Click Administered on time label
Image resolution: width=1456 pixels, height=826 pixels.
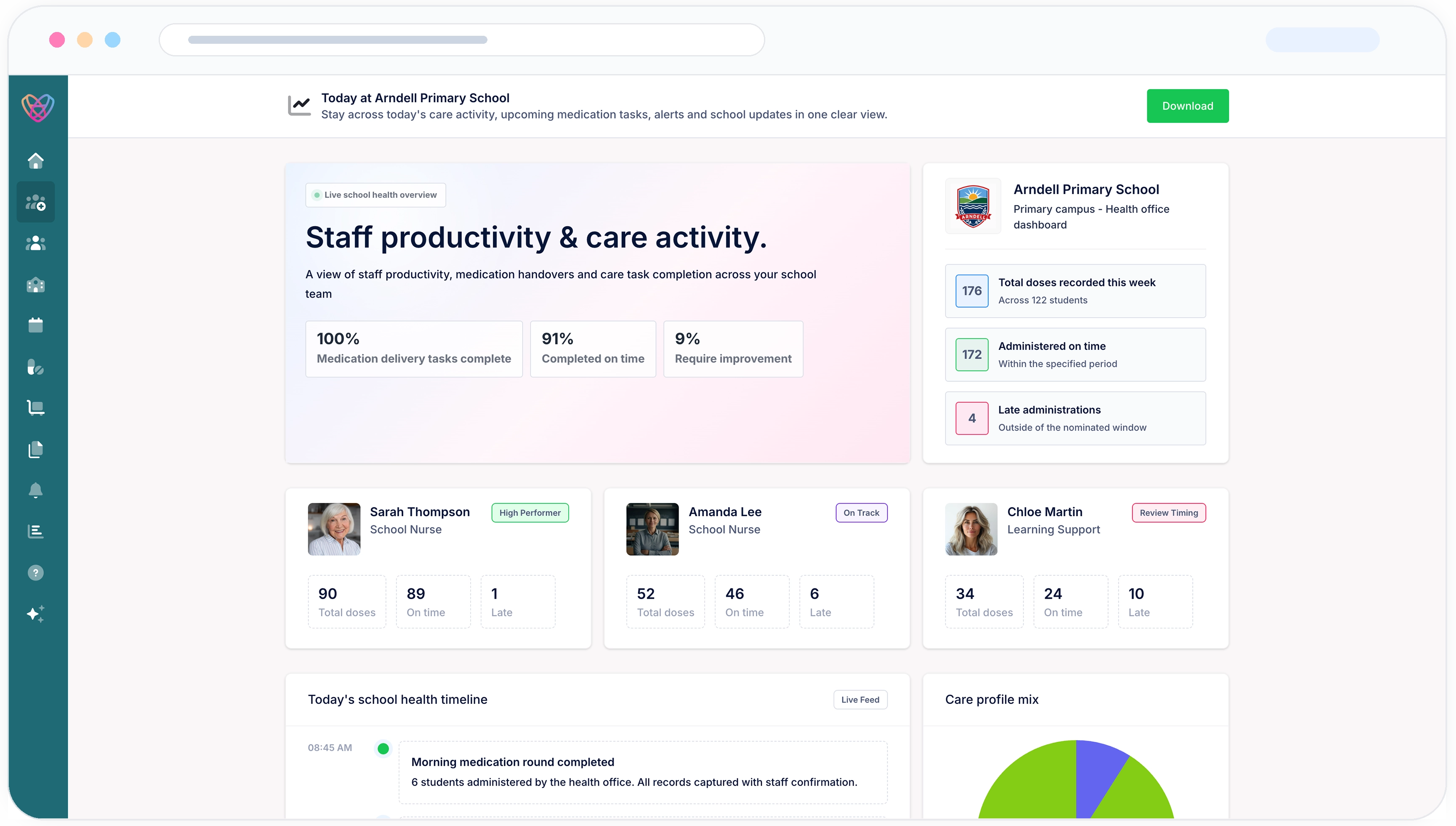point(1052,346)
